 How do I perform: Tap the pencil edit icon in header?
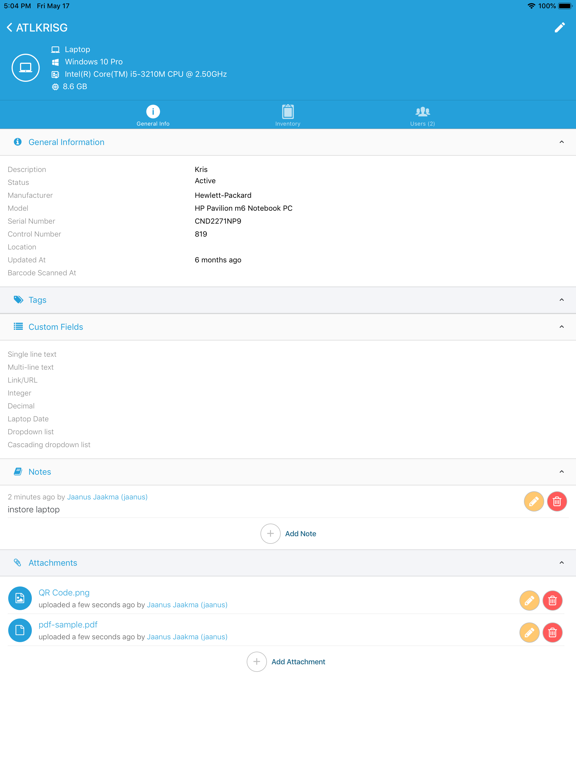pos(559,28)
